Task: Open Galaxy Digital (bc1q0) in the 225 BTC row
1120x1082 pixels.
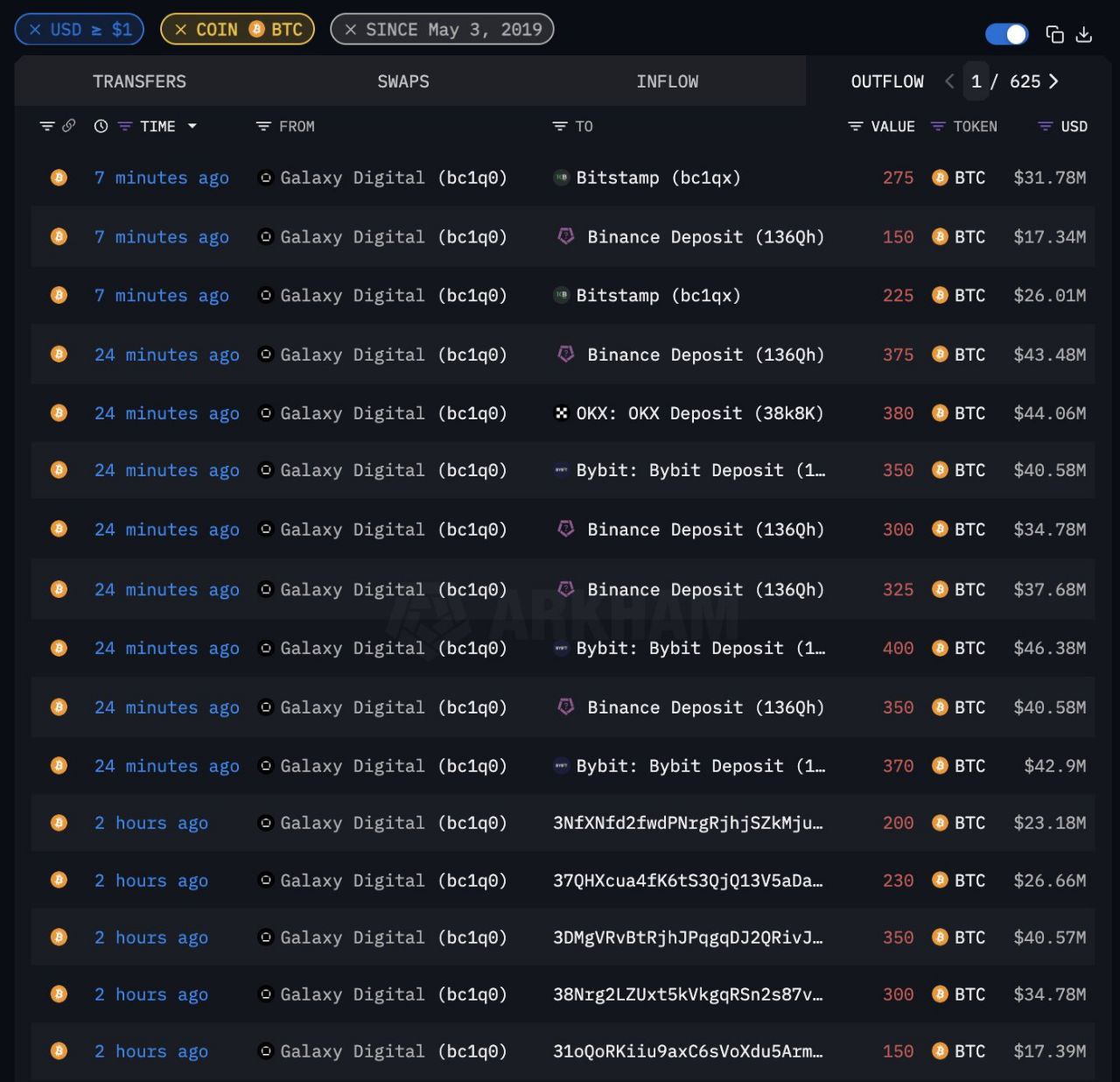Action: click(393, 296)
